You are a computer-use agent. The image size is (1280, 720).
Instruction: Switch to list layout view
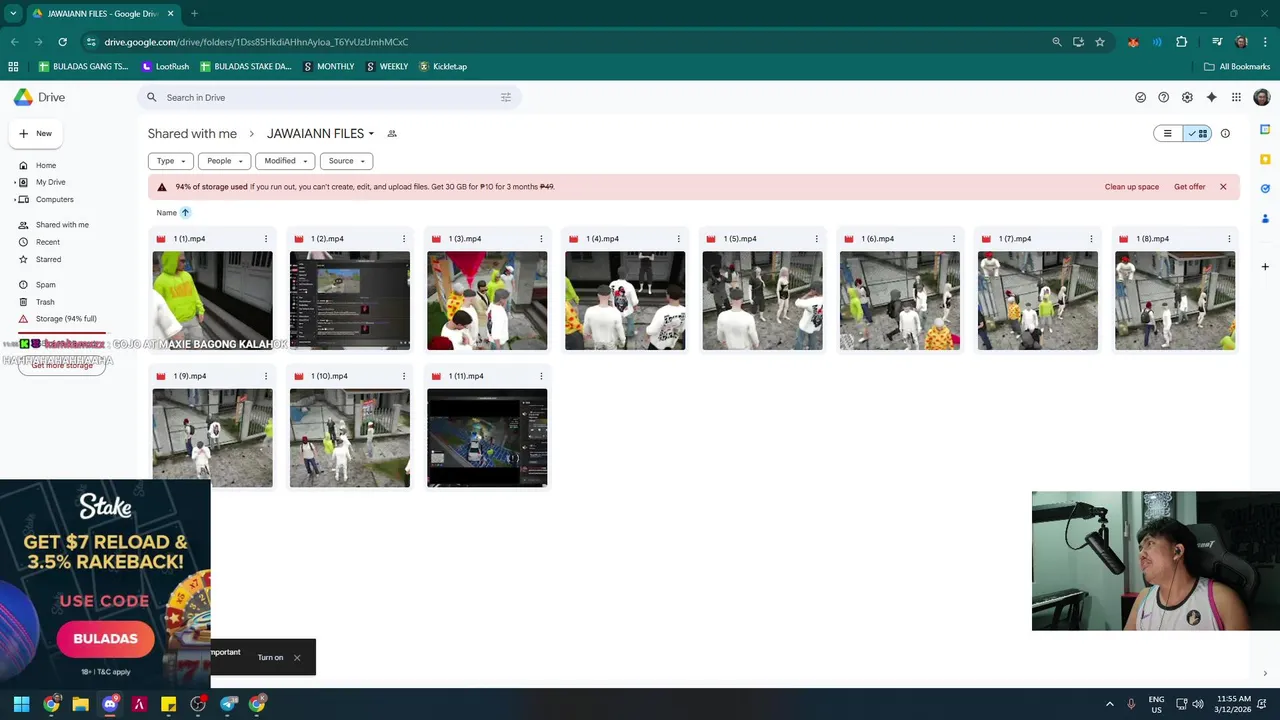[x=1167, y=133]
